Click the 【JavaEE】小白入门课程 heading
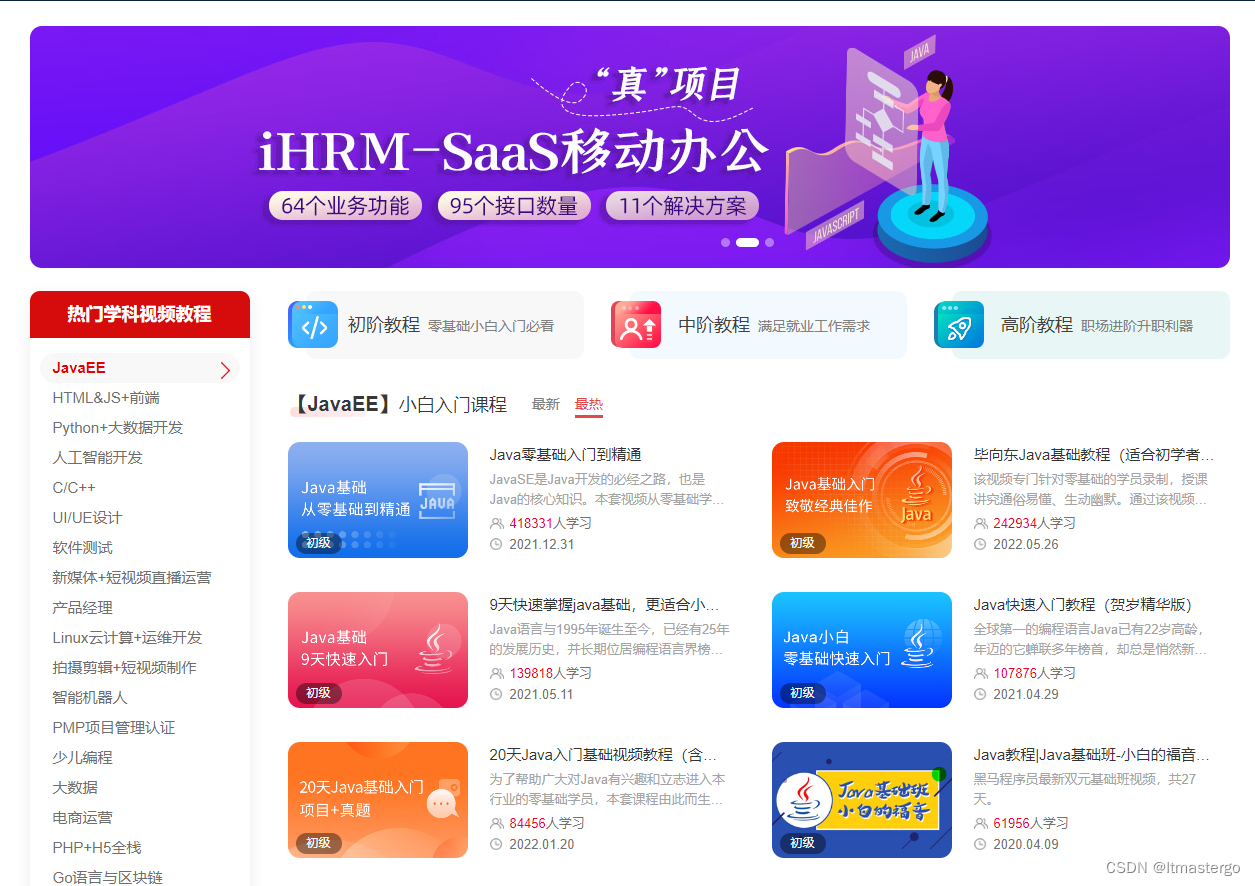Image resolution: width=1255 pixels, height=886 pixels. pos(398,404)
